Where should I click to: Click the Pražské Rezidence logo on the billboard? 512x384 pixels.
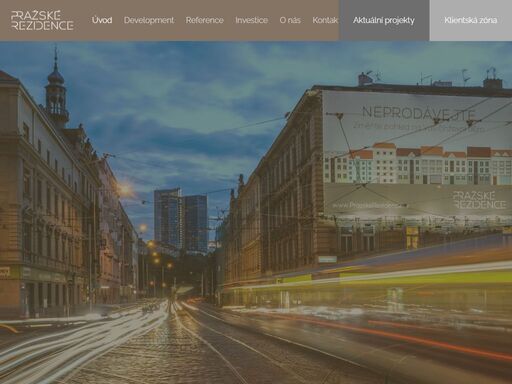479,200
